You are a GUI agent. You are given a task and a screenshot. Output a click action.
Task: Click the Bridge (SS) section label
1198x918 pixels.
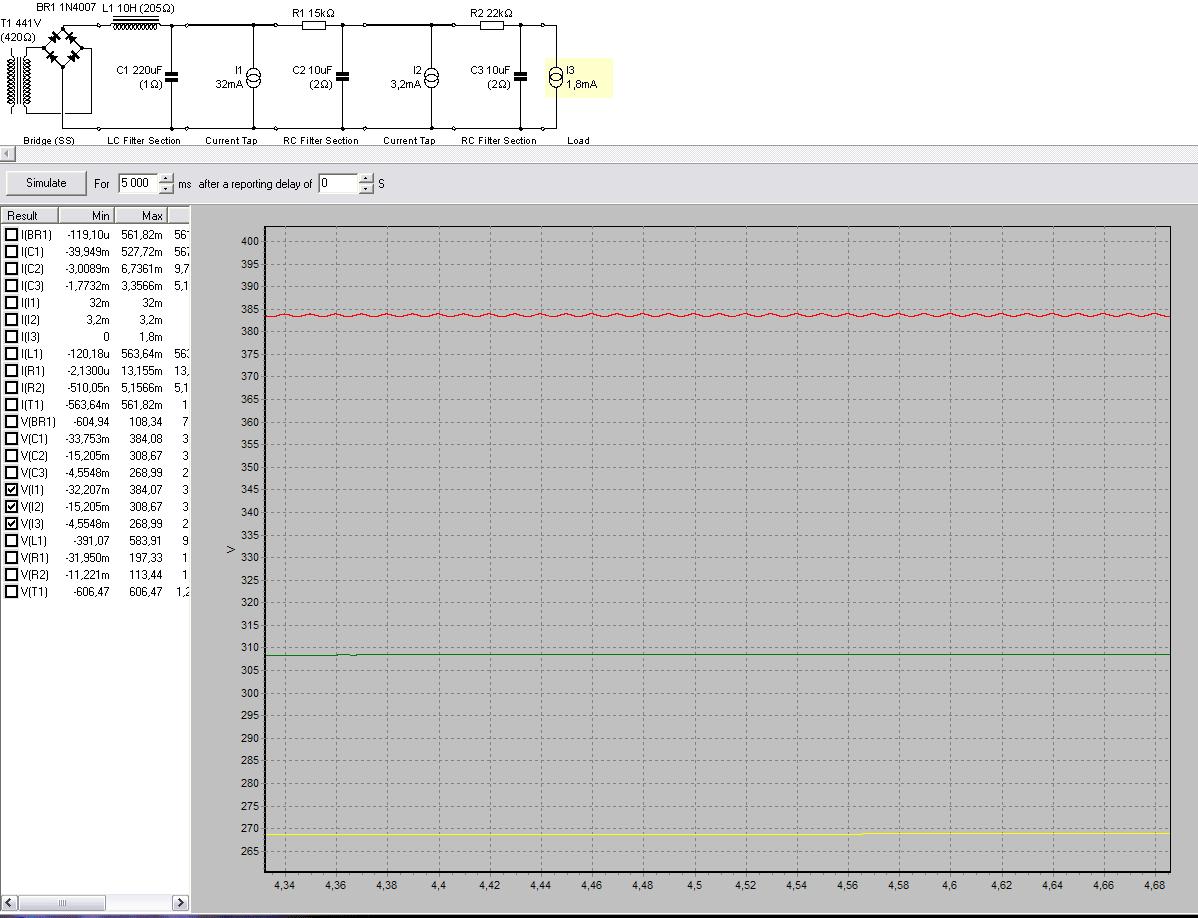click(49, 141)
